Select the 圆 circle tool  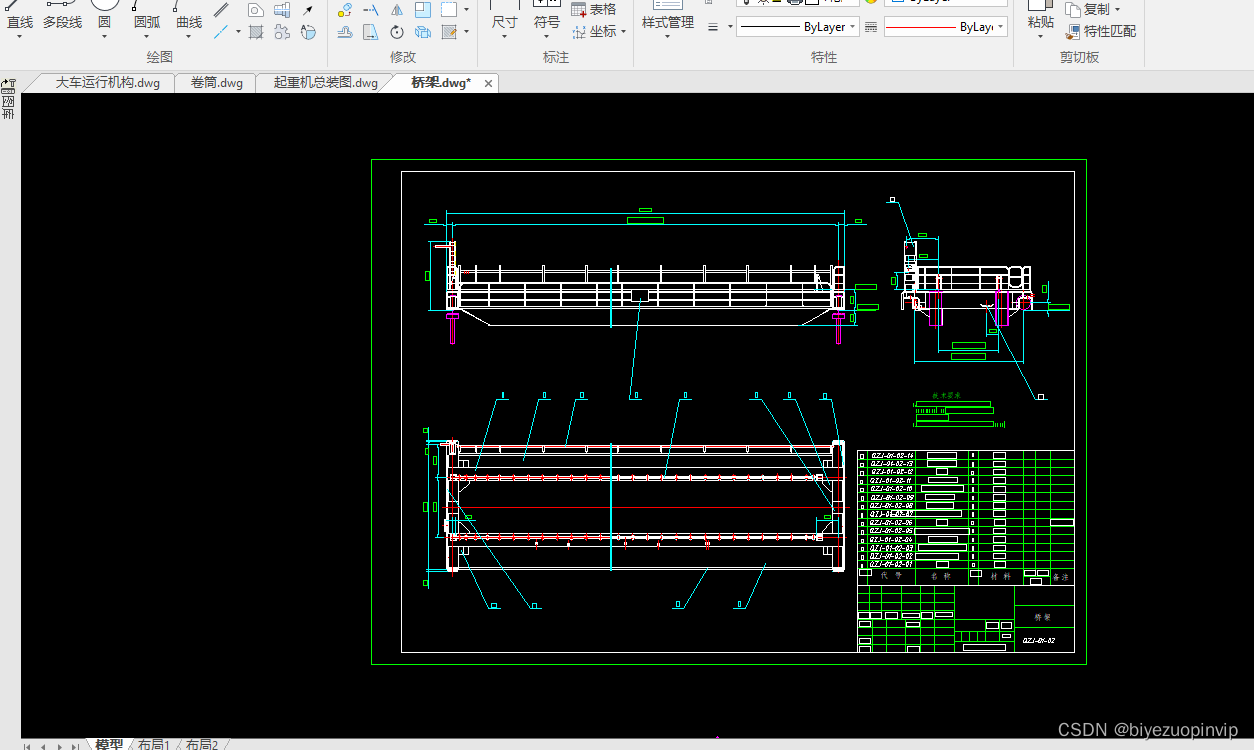click(x=105, y=15)
